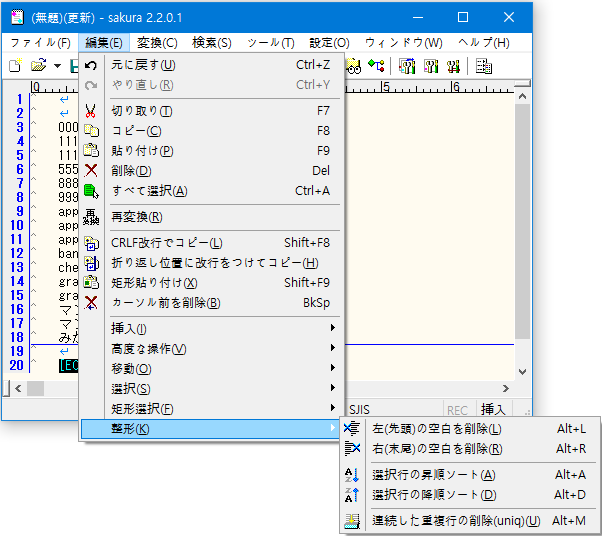
Task: Expand the 選択(S) submenu
Action: 210,389
